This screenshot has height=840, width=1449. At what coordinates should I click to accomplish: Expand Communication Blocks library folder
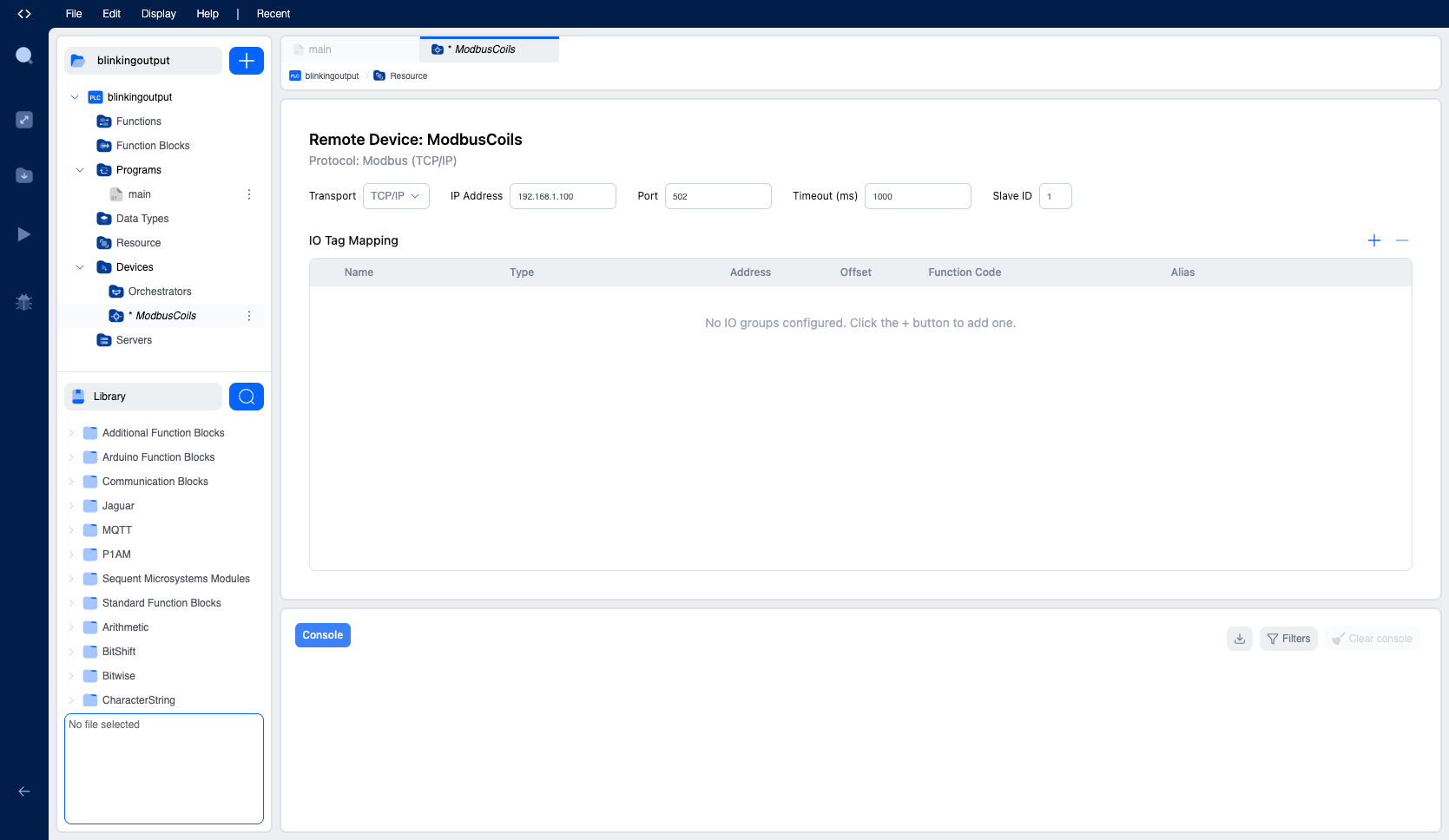71,482
